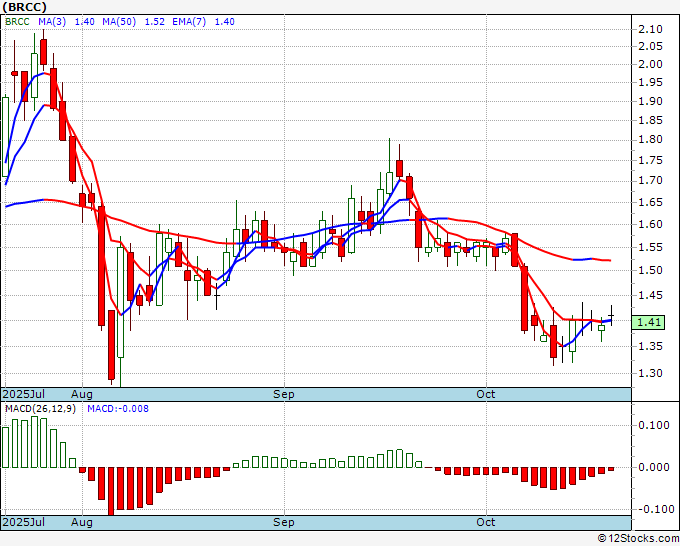Click the September peak candle near 1.80

(399, 168)
